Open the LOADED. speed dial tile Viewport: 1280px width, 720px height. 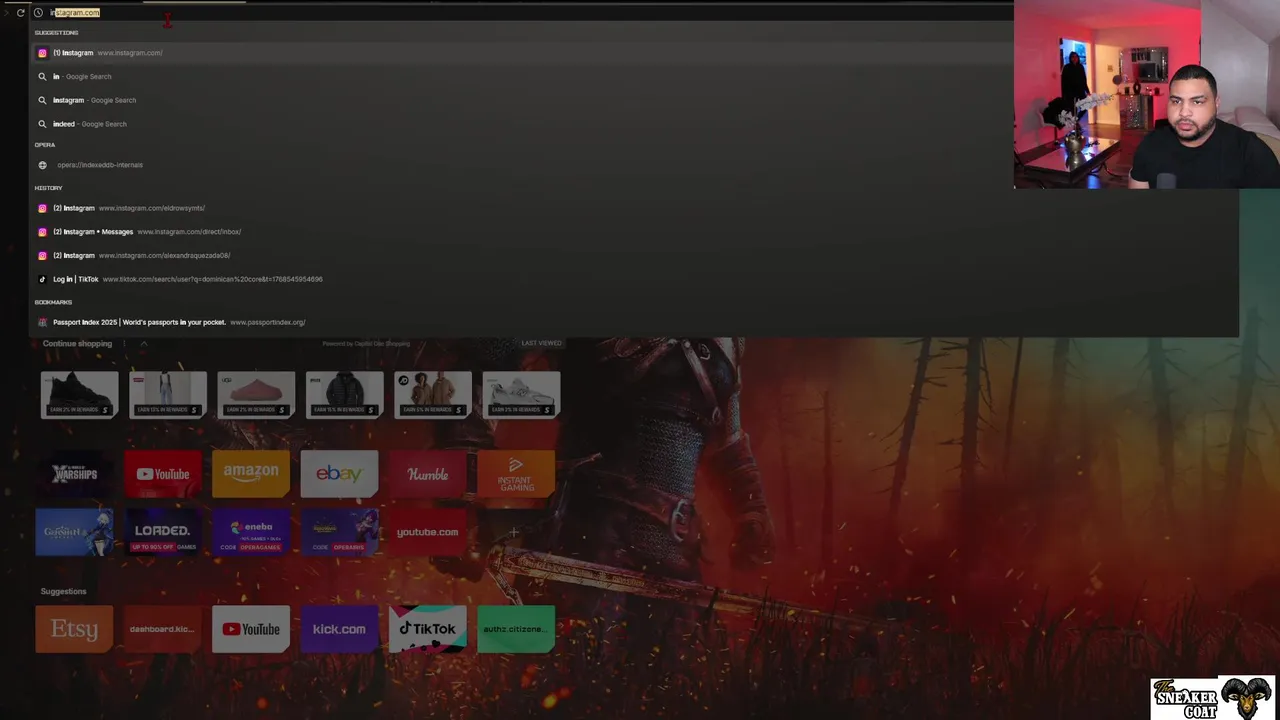click(163, 532)
